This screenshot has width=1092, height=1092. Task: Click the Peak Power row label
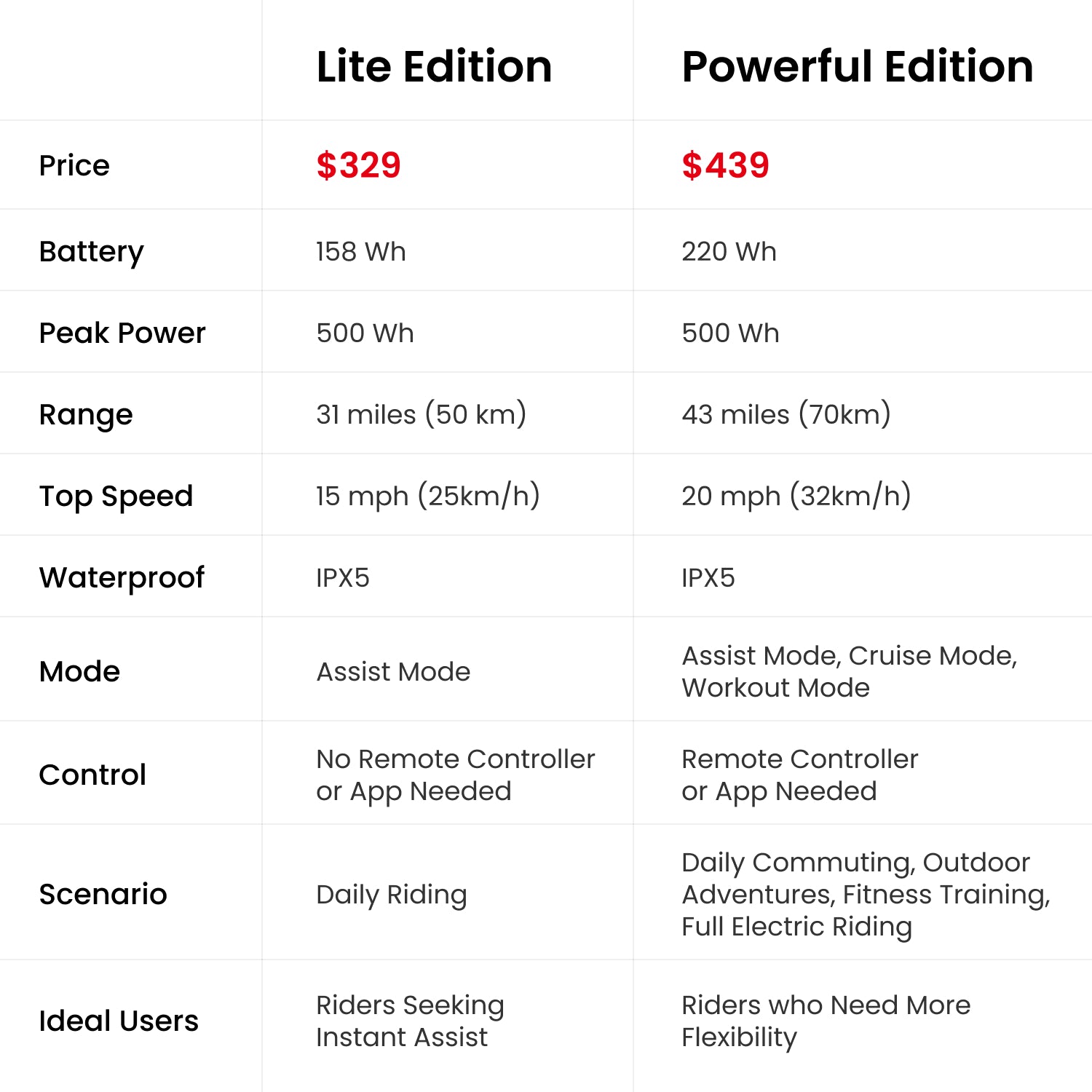[x=122, y=333]
